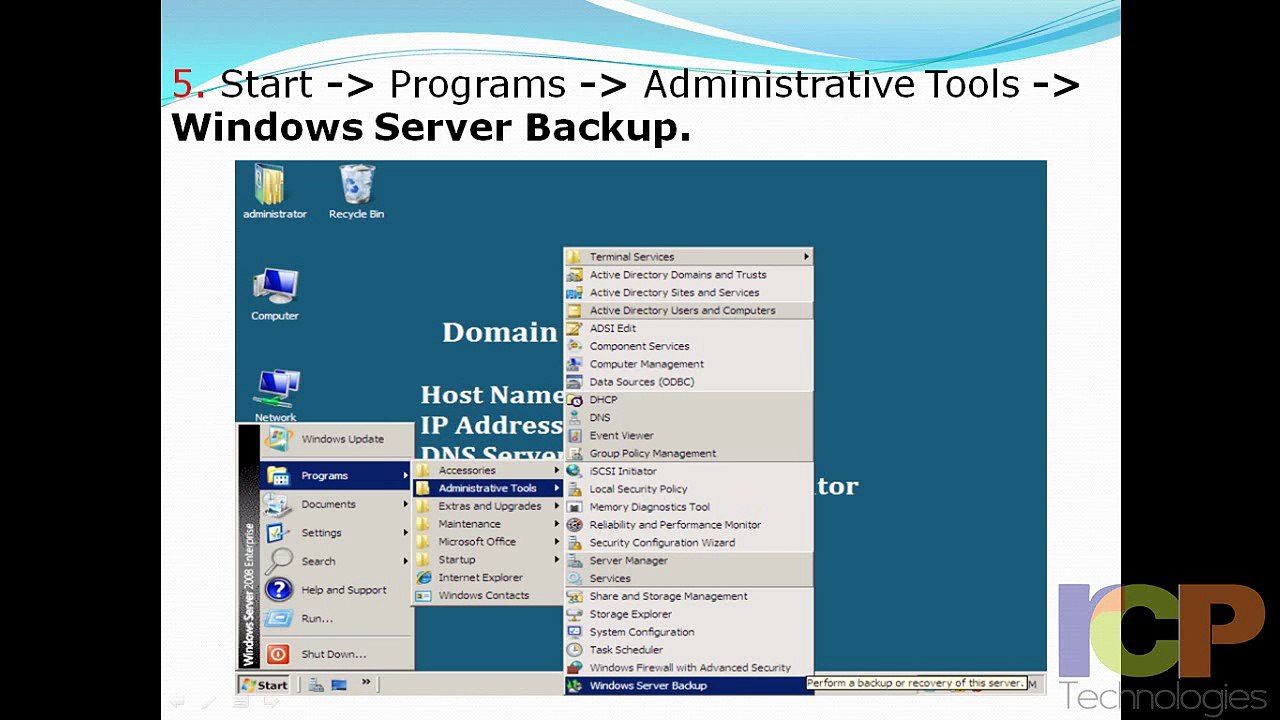Click the iSCSI Initiator globe icon
This screenshot has height=720, width=1280.
574,471
